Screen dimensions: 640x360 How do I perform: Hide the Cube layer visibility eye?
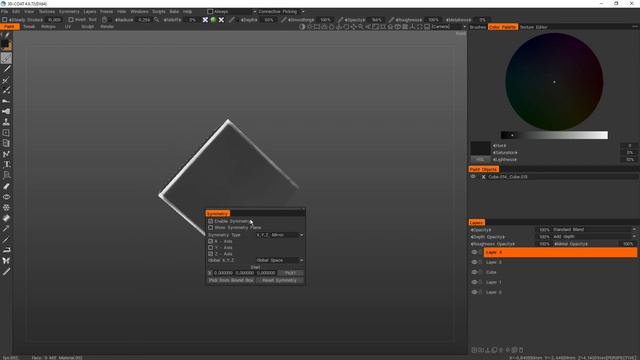pyautogui.click(x=474, y=272)
